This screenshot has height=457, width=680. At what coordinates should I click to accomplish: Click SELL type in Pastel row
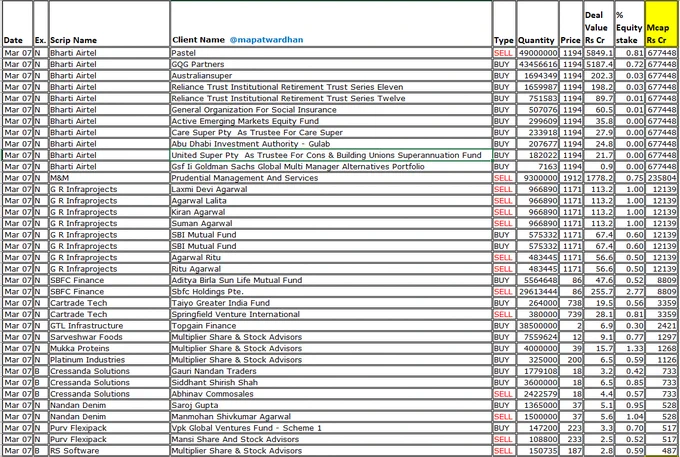coord(504,53)
